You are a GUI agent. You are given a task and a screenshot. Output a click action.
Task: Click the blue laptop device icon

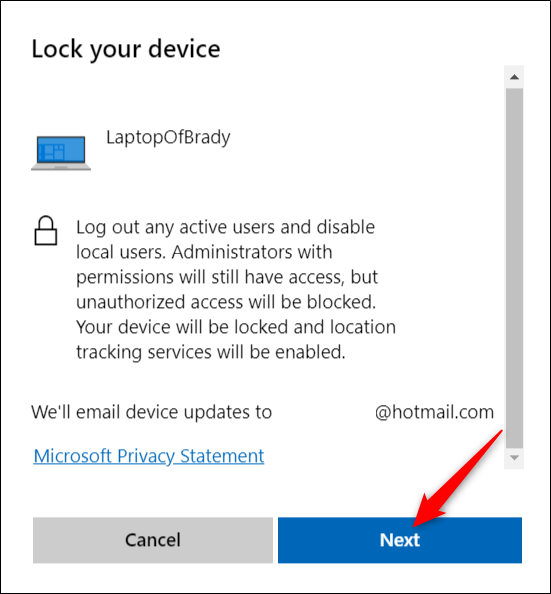point(61,153)
